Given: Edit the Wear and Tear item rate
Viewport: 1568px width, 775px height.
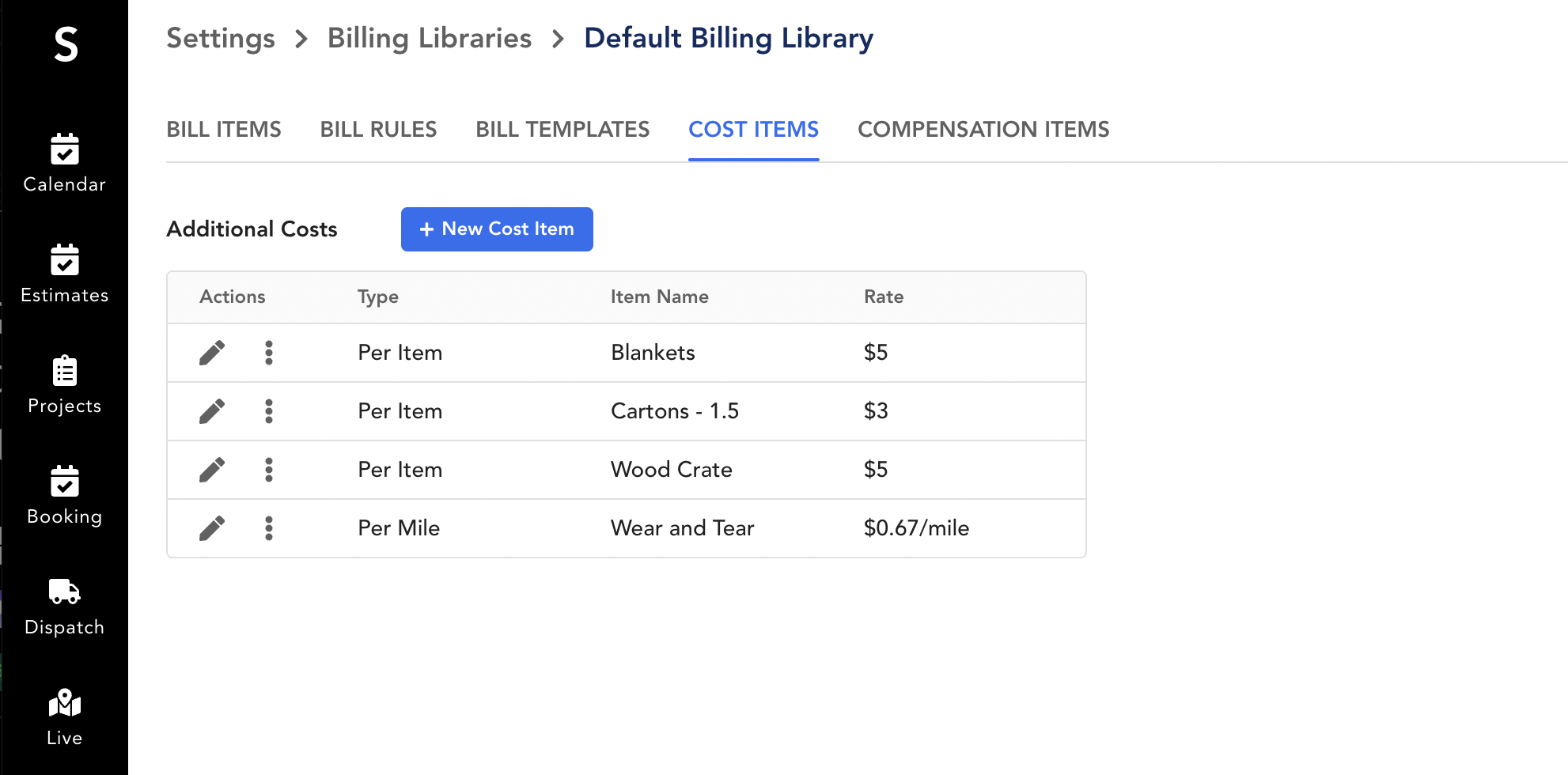Looking at the screenshot, I should click(x=212, y=528).
